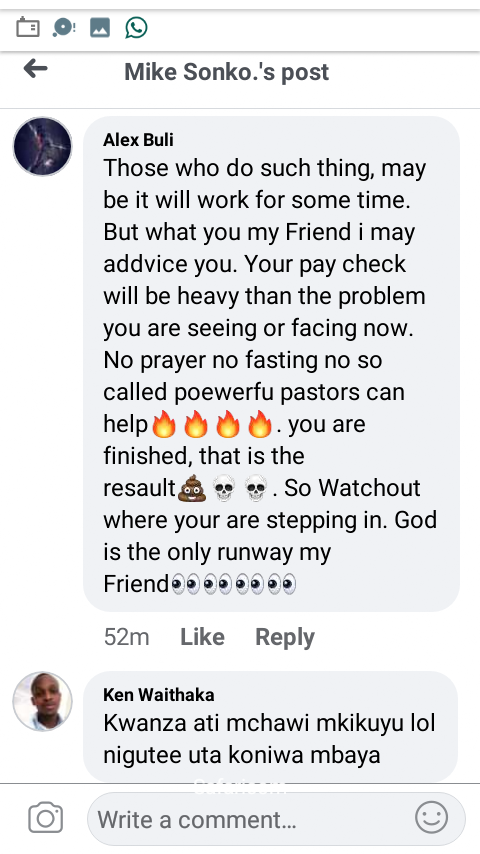Open Alex Buli's name link
This screenshot has height=854, width=480.
(138, 140)
